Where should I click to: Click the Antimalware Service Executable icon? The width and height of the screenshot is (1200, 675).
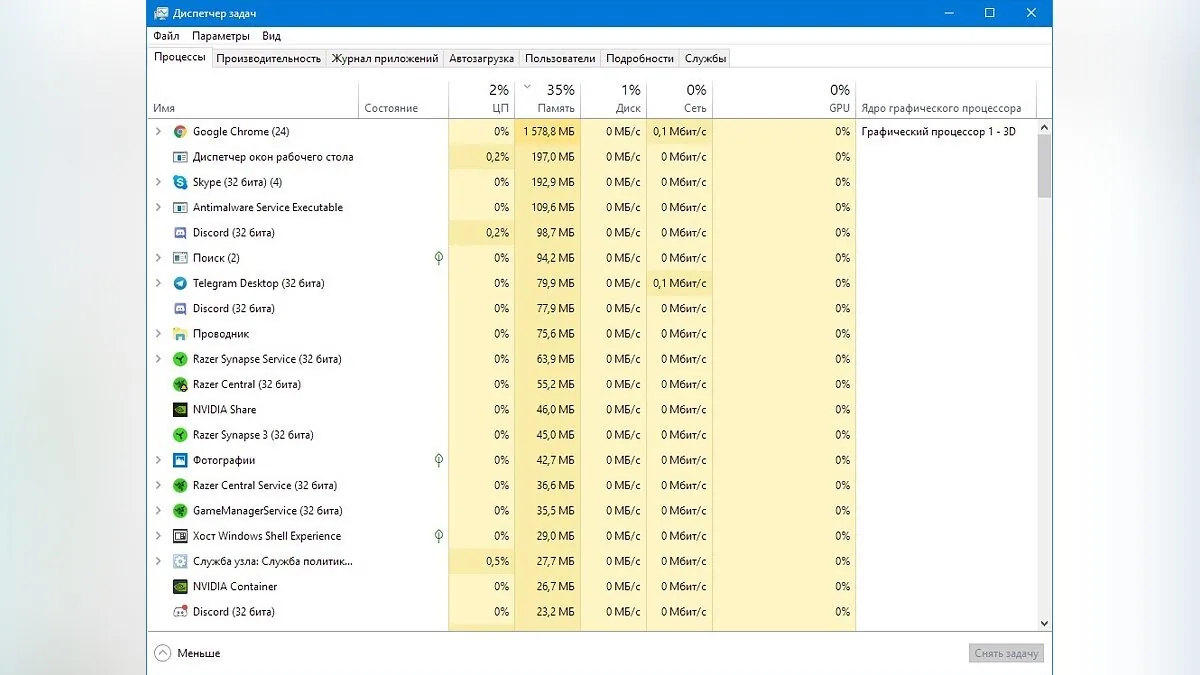180,207
